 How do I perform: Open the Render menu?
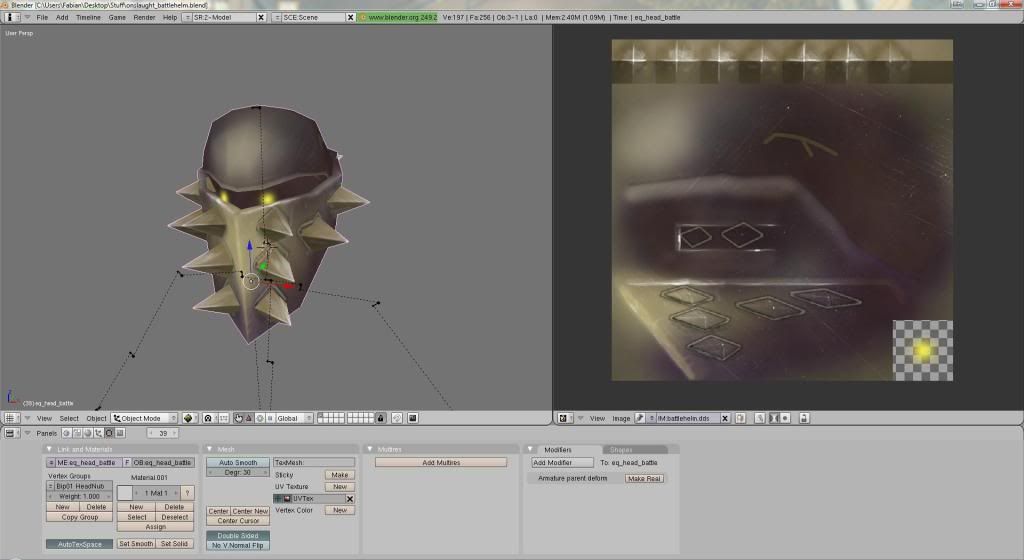144,17
